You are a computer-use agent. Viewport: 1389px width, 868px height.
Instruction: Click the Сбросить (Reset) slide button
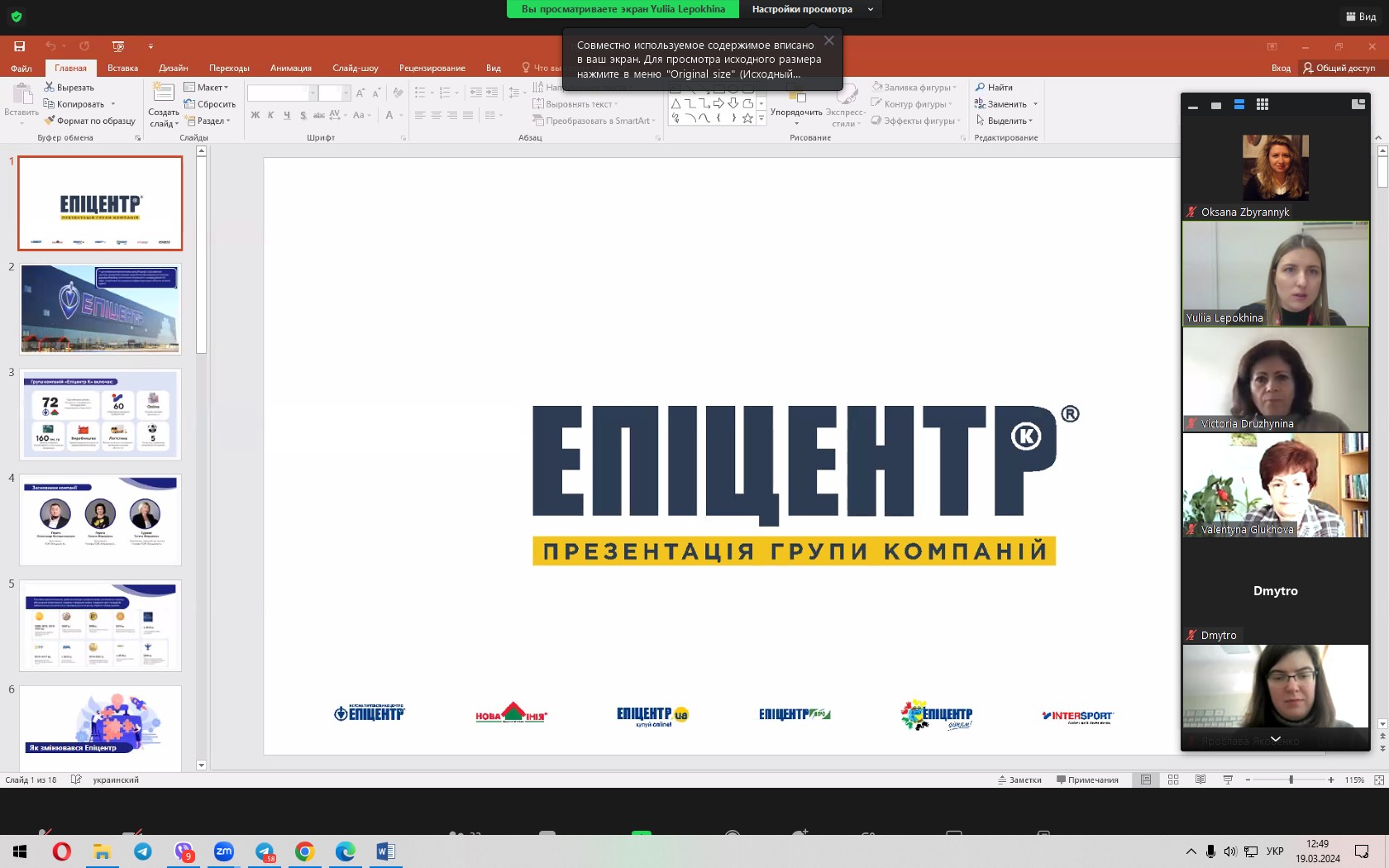[210, 104]
